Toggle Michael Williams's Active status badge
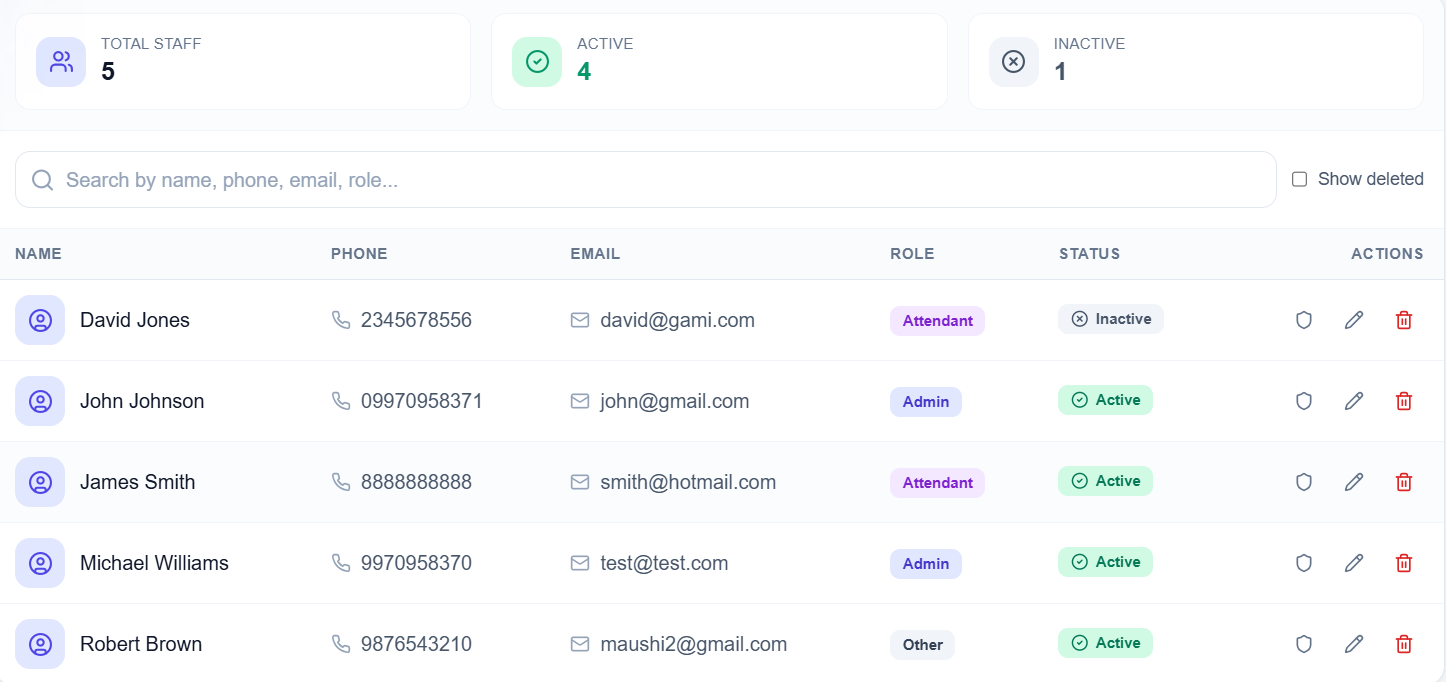 click(x=1105, y=562)
